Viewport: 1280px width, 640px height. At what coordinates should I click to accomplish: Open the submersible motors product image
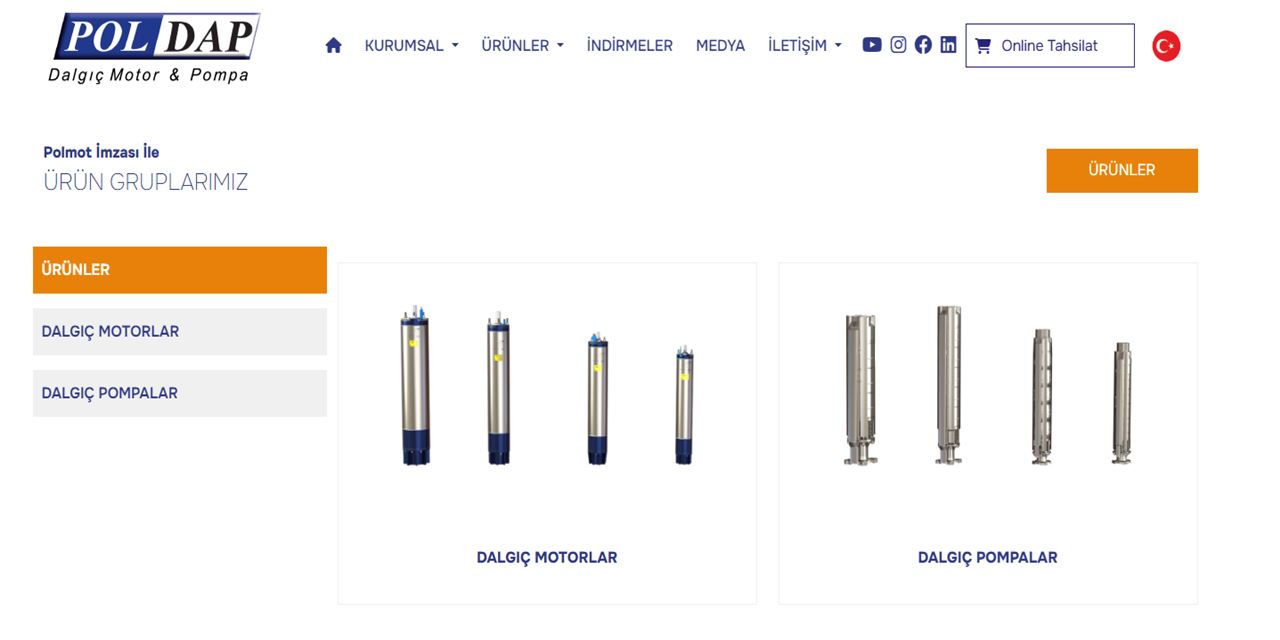[x=547, y=387]
